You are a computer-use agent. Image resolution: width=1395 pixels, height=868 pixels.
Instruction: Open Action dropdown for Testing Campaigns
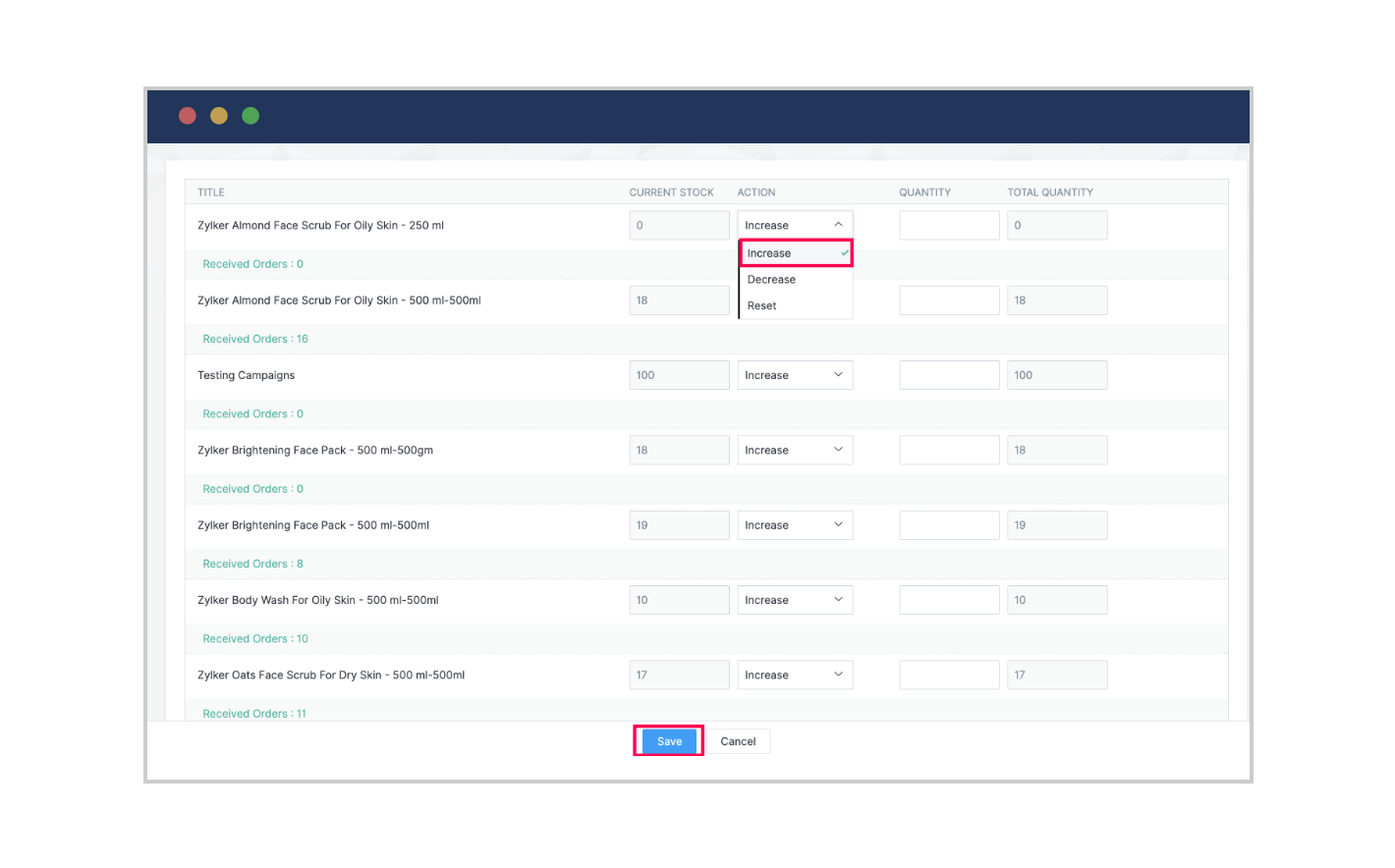click(x=795, y=375)
